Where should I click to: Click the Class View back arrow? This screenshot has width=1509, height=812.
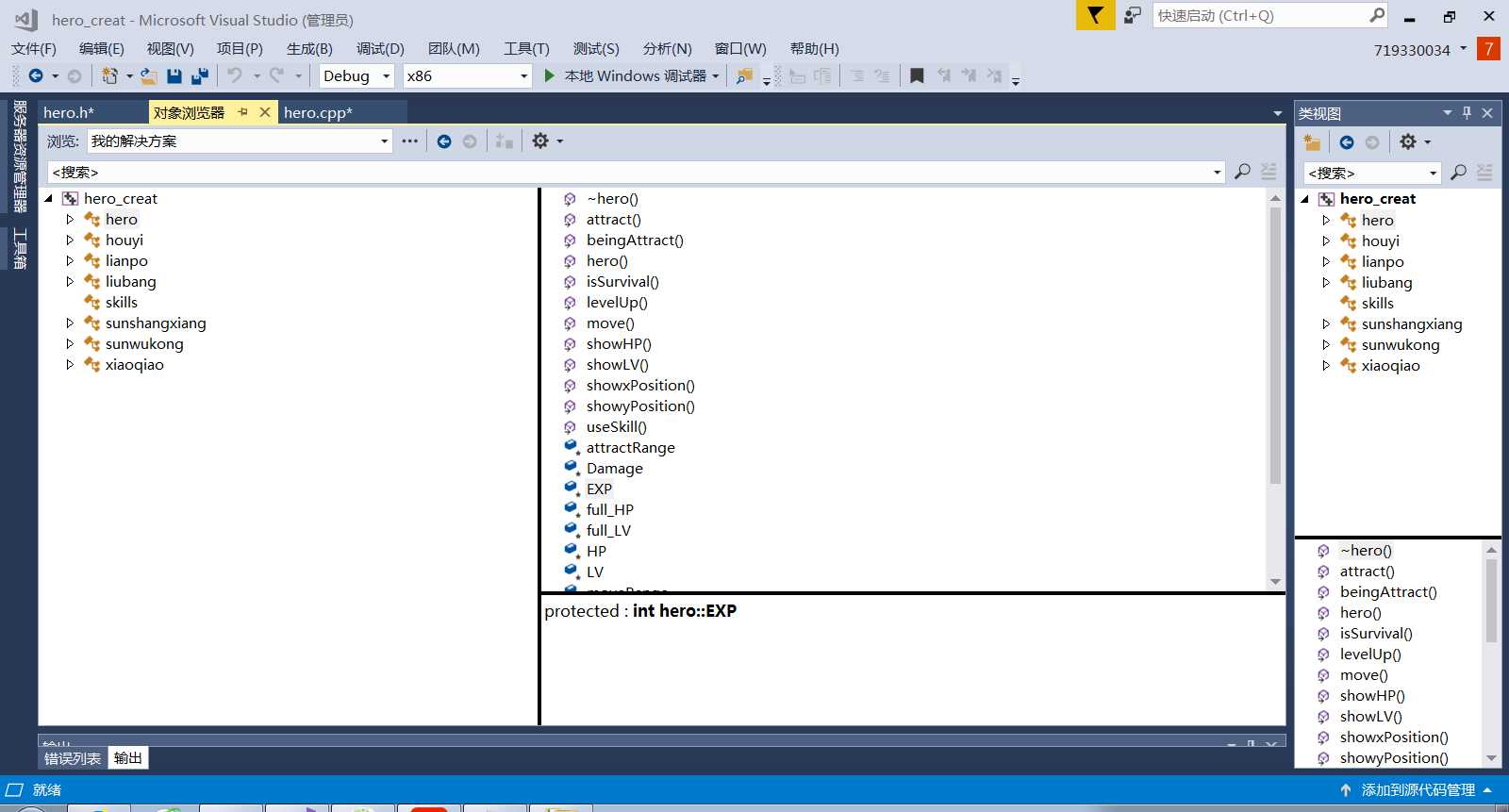click(x=1347, y=141)
